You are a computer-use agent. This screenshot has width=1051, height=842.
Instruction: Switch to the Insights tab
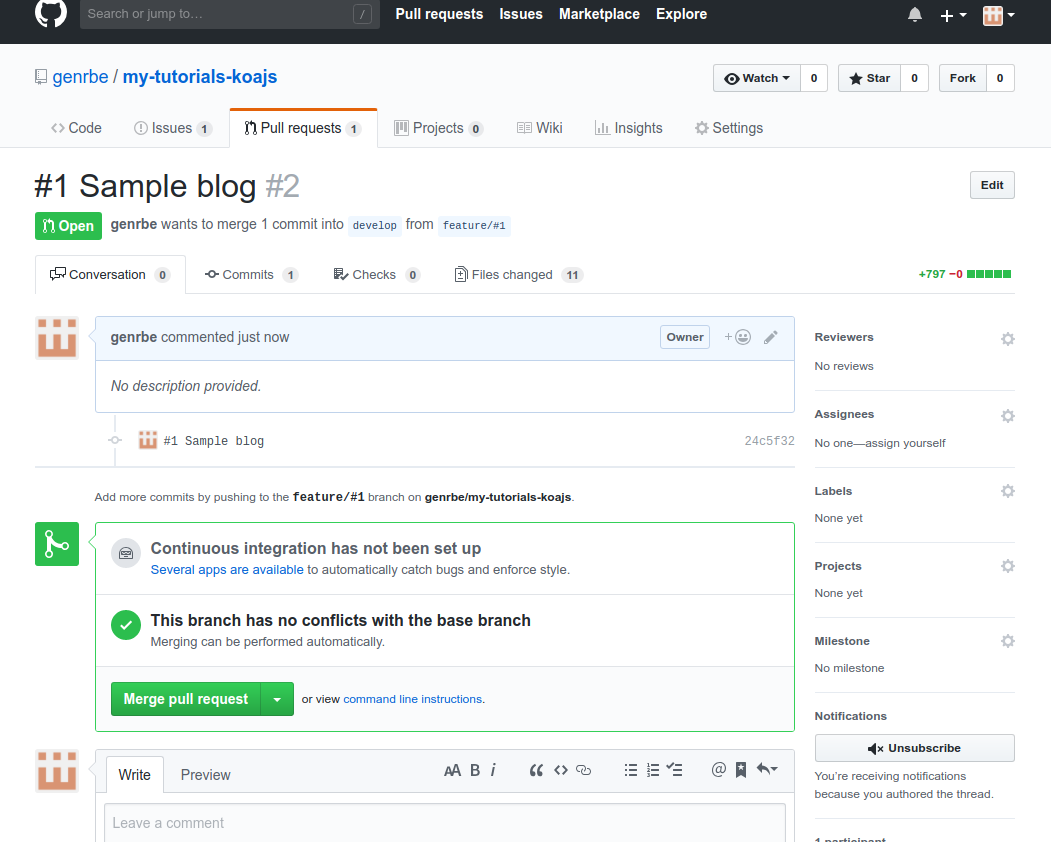[x=629, y=128]
